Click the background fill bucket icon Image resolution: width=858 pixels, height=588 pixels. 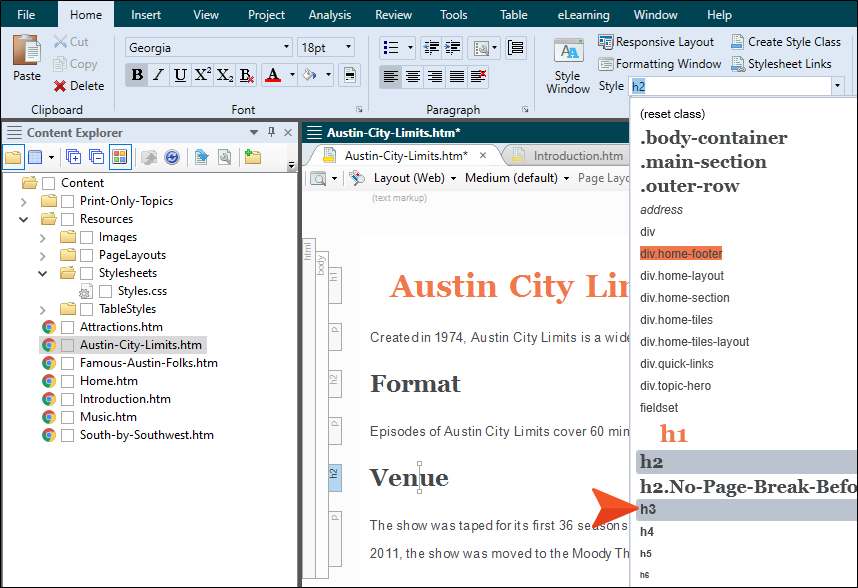(x=310, y=75)
